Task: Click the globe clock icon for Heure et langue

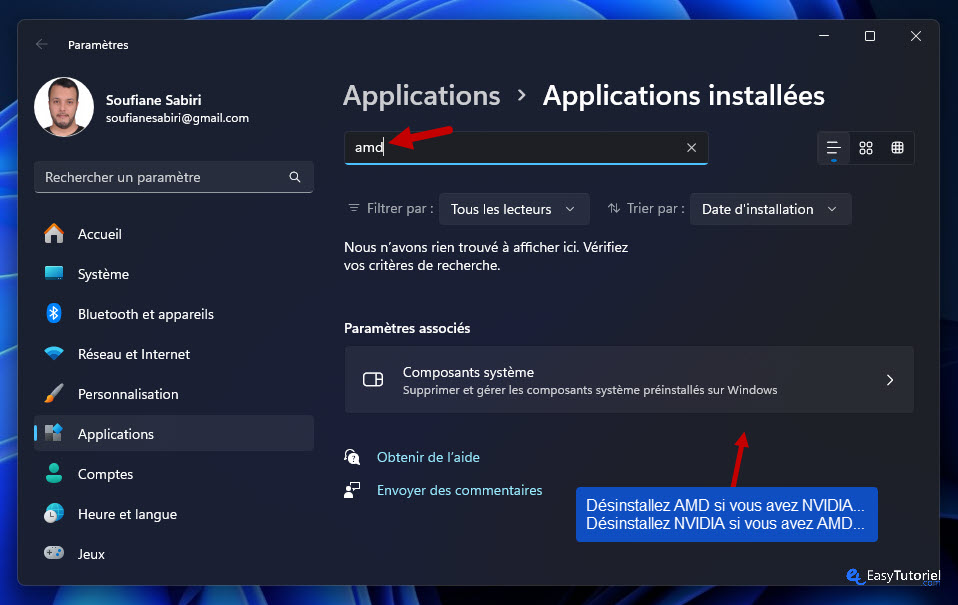Action: tap(54, 513)
